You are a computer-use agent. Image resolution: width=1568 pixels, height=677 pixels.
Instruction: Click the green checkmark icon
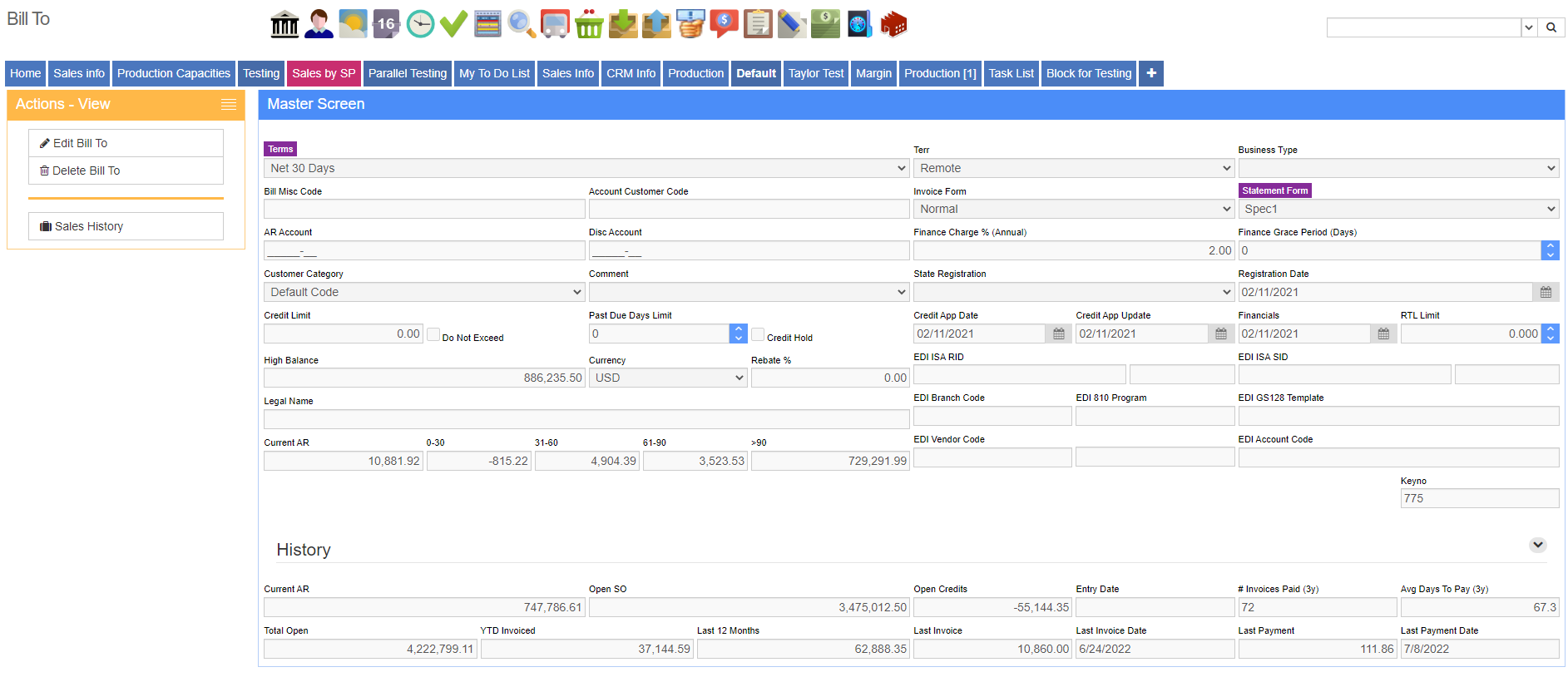(453, 24)
